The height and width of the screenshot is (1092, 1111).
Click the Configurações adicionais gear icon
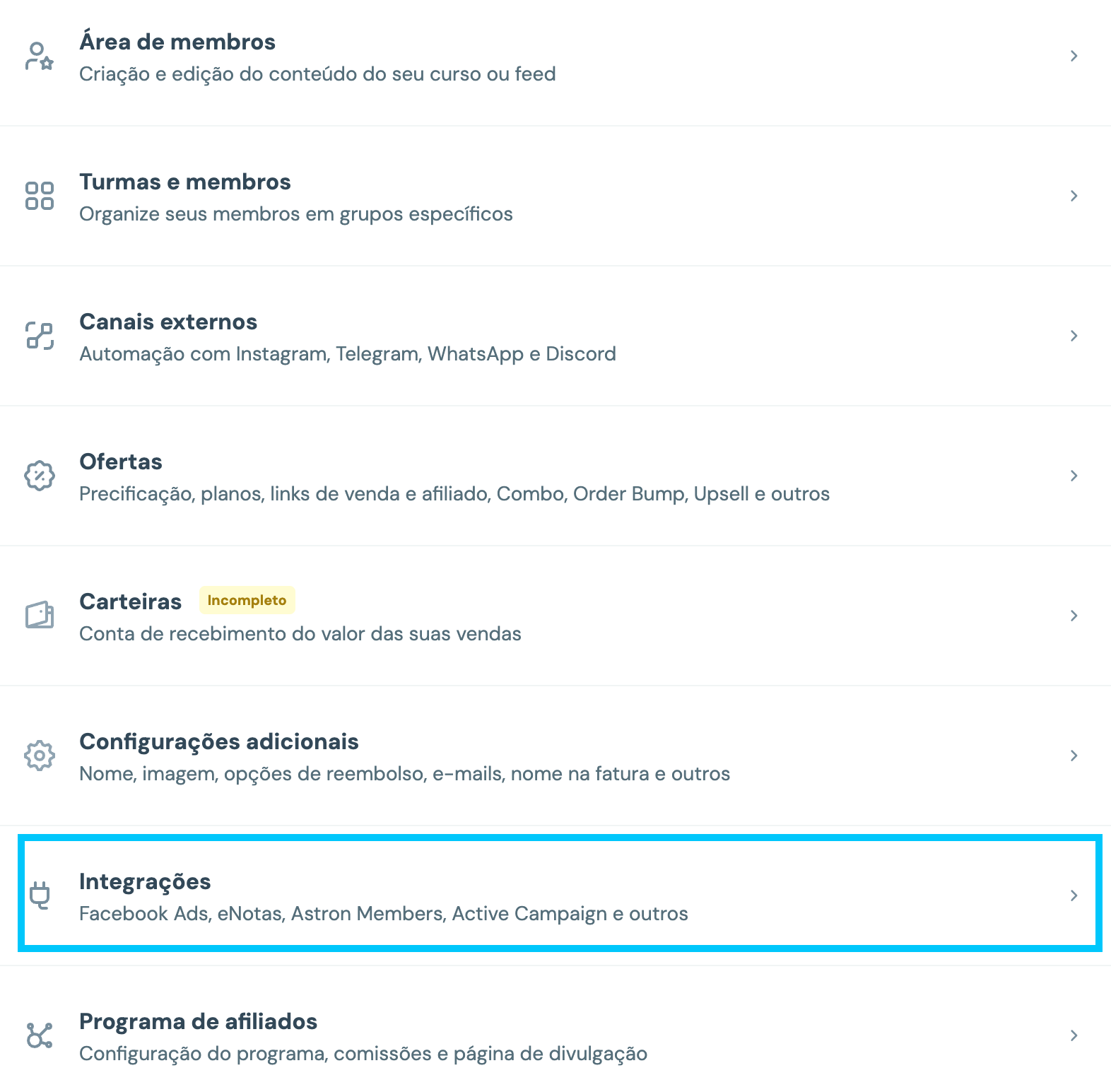pos(40,756)
